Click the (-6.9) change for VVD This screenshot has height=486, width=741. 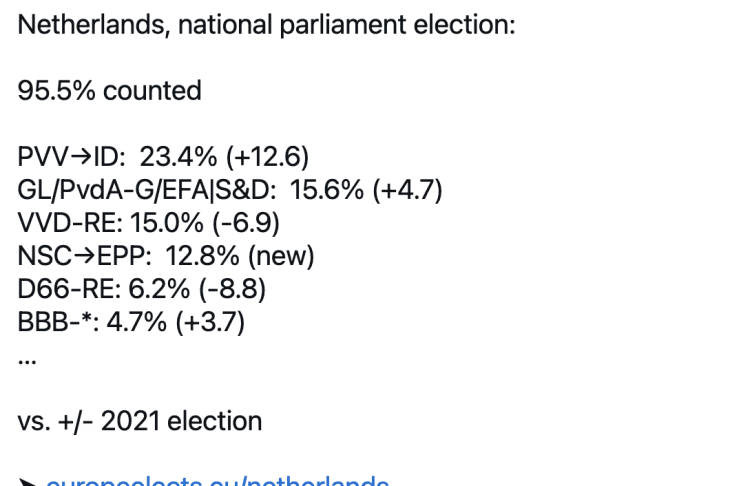[246, 223]
